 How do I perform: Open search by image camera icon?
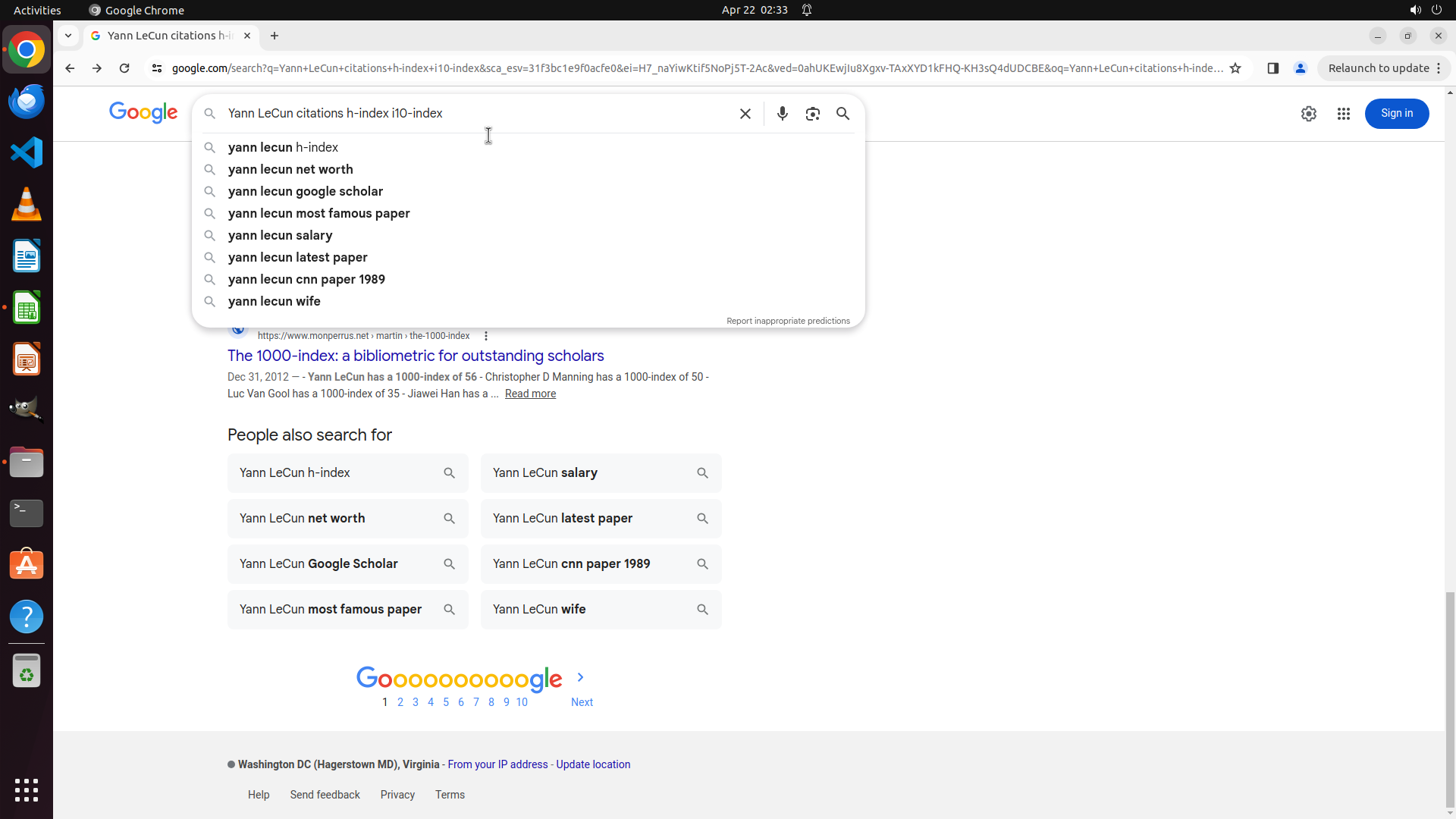[812, 114]
